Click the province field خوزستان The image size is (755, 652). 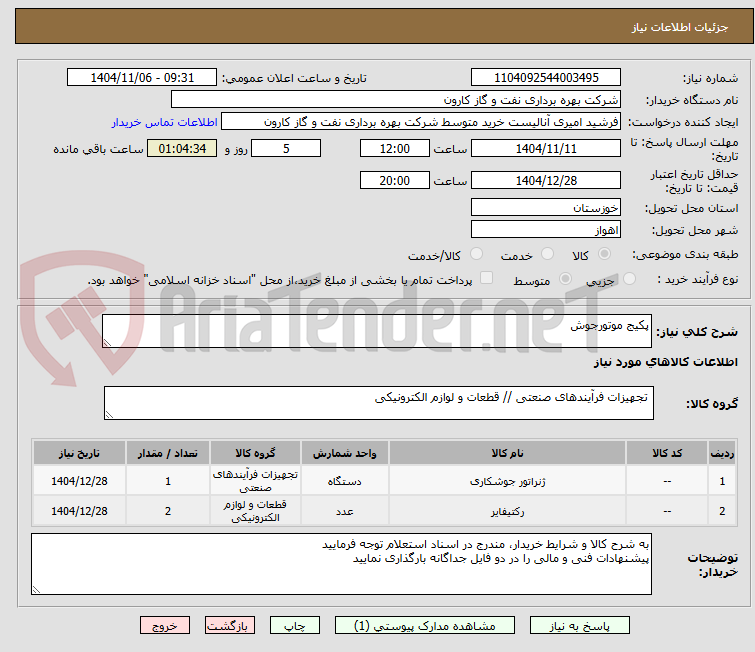coord(546,208)
